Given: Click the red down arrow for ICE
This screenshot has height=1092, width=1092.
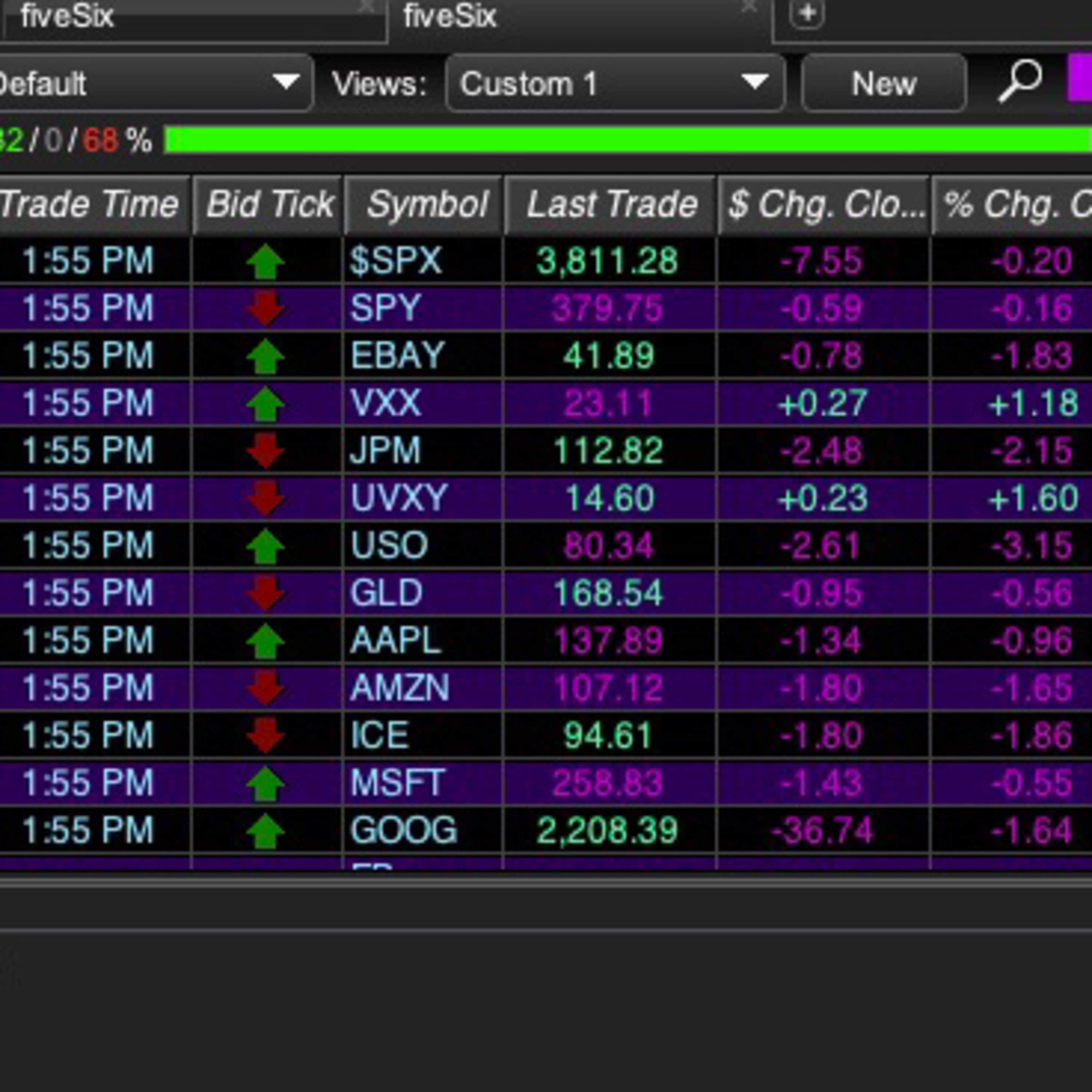Looking at the screenshot, I should point(266,736).
